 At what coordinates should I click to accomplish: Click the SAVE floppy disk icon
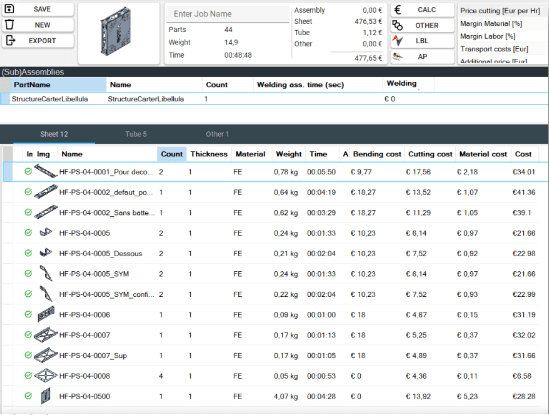9,9
